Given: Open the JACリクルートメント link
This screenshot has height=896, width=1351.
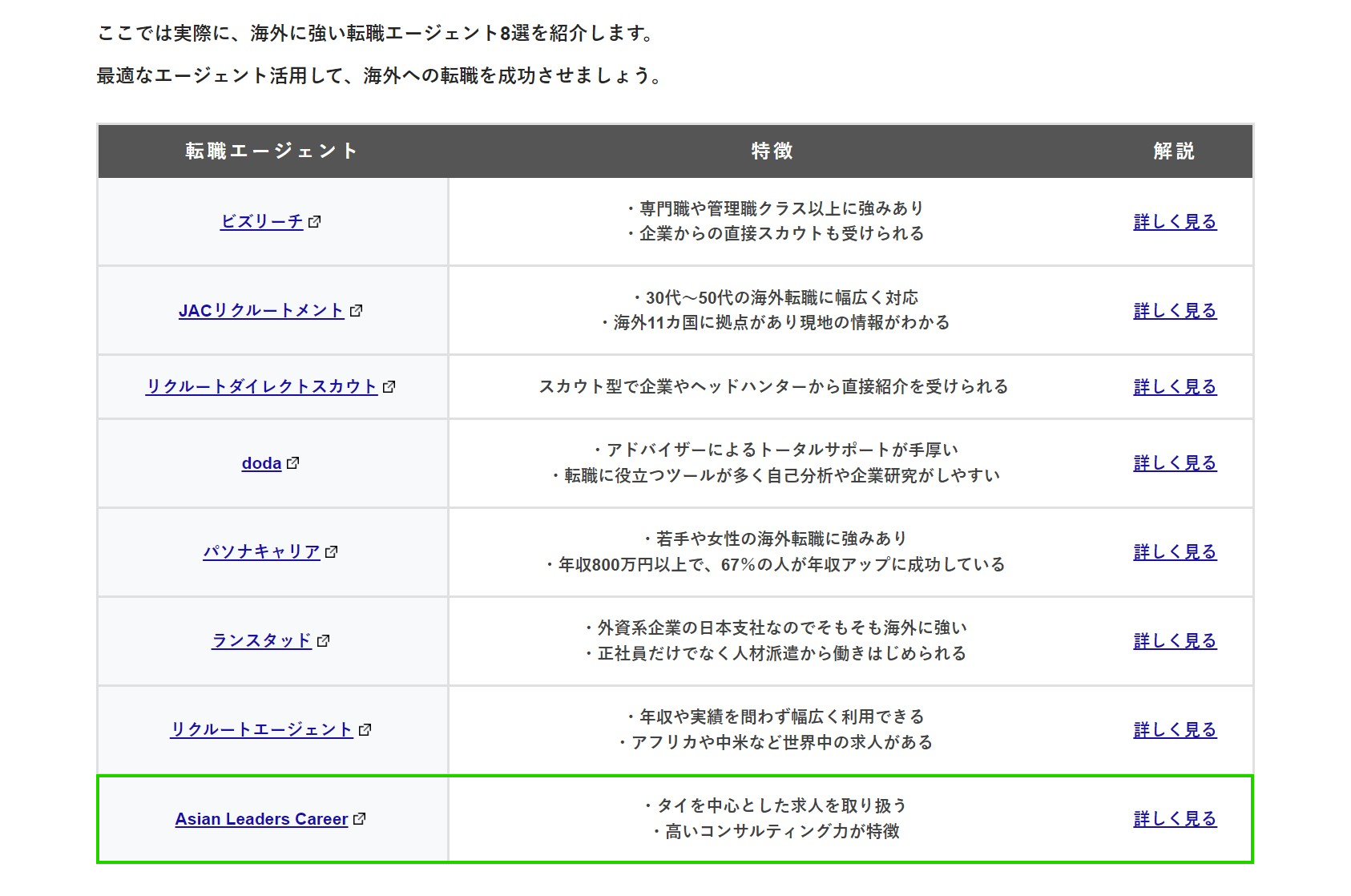Looking at the screenshot, I should point(261,310).
